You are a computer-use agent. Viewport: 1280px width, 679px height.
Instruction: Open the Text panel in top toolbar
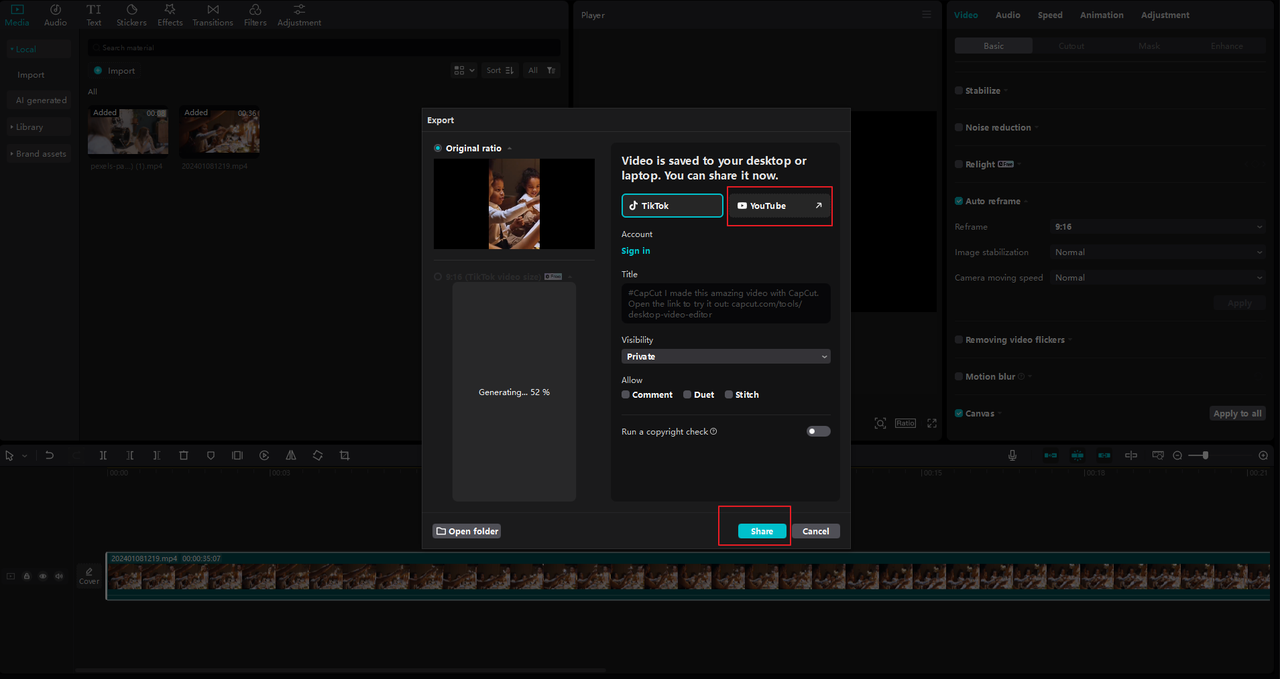[93, 15]
